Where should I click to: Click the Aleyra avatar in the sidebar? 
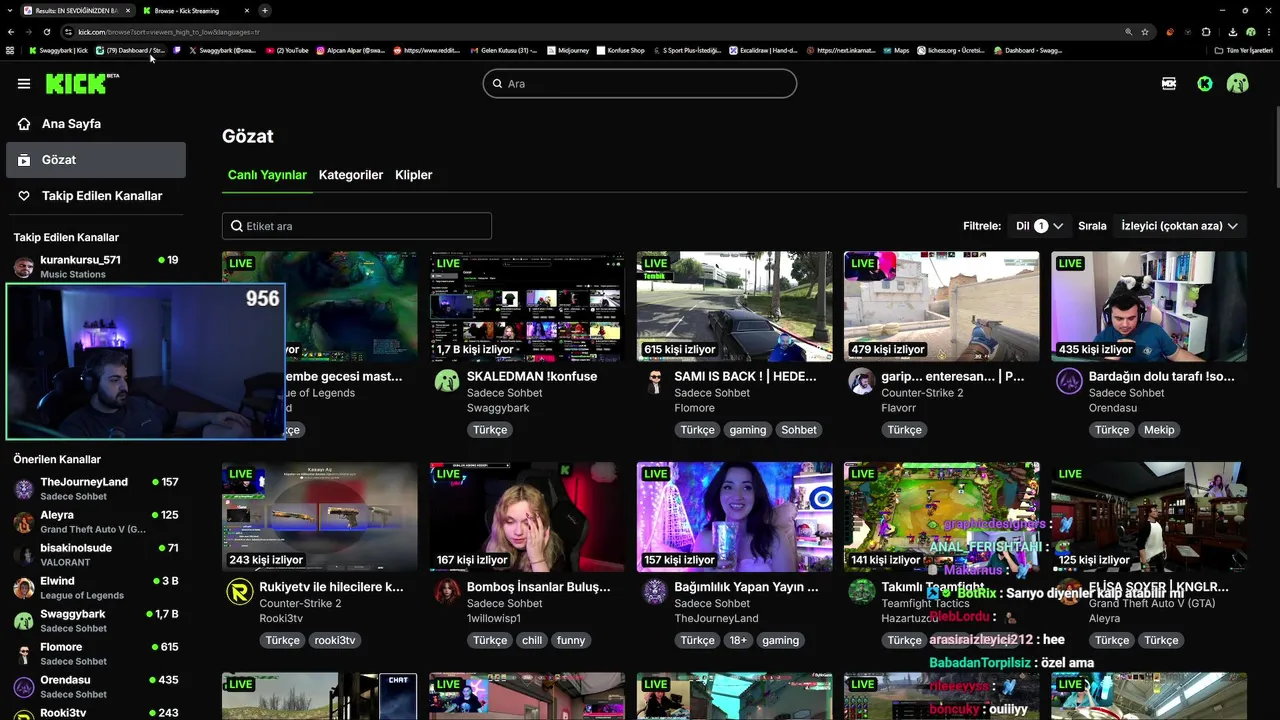(x=24, y=522)
